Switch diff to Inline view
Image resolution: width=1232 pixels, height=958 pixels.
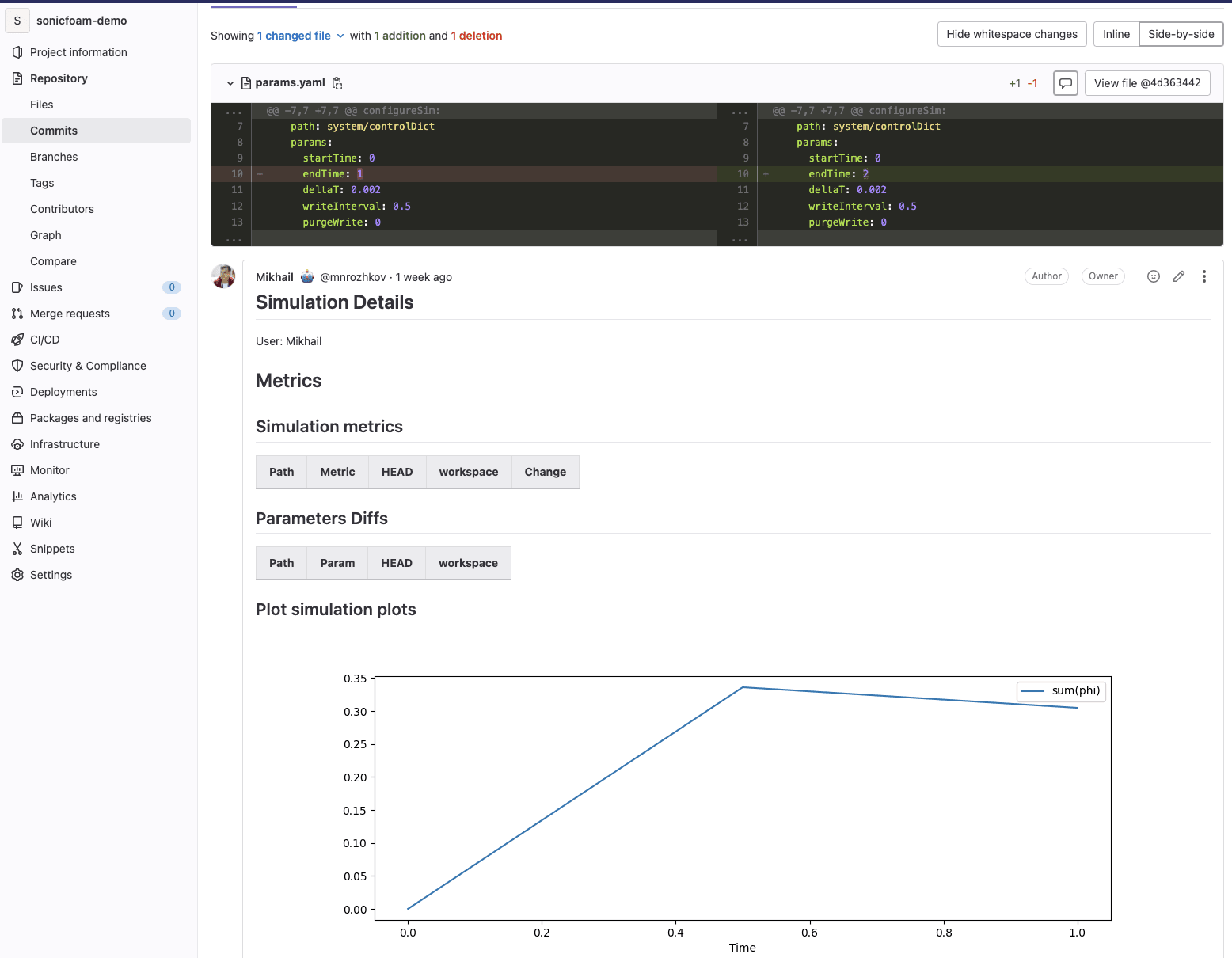click(x=1116, y=34)
